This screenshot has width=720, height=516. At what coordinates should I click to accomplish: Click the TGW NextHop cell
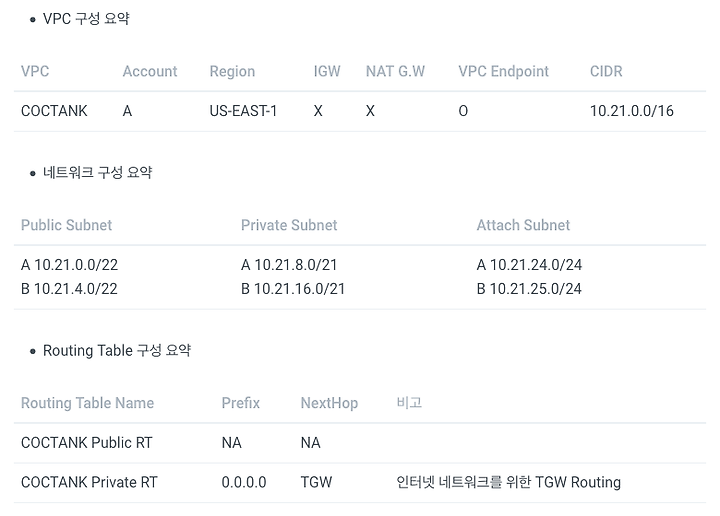316,482
